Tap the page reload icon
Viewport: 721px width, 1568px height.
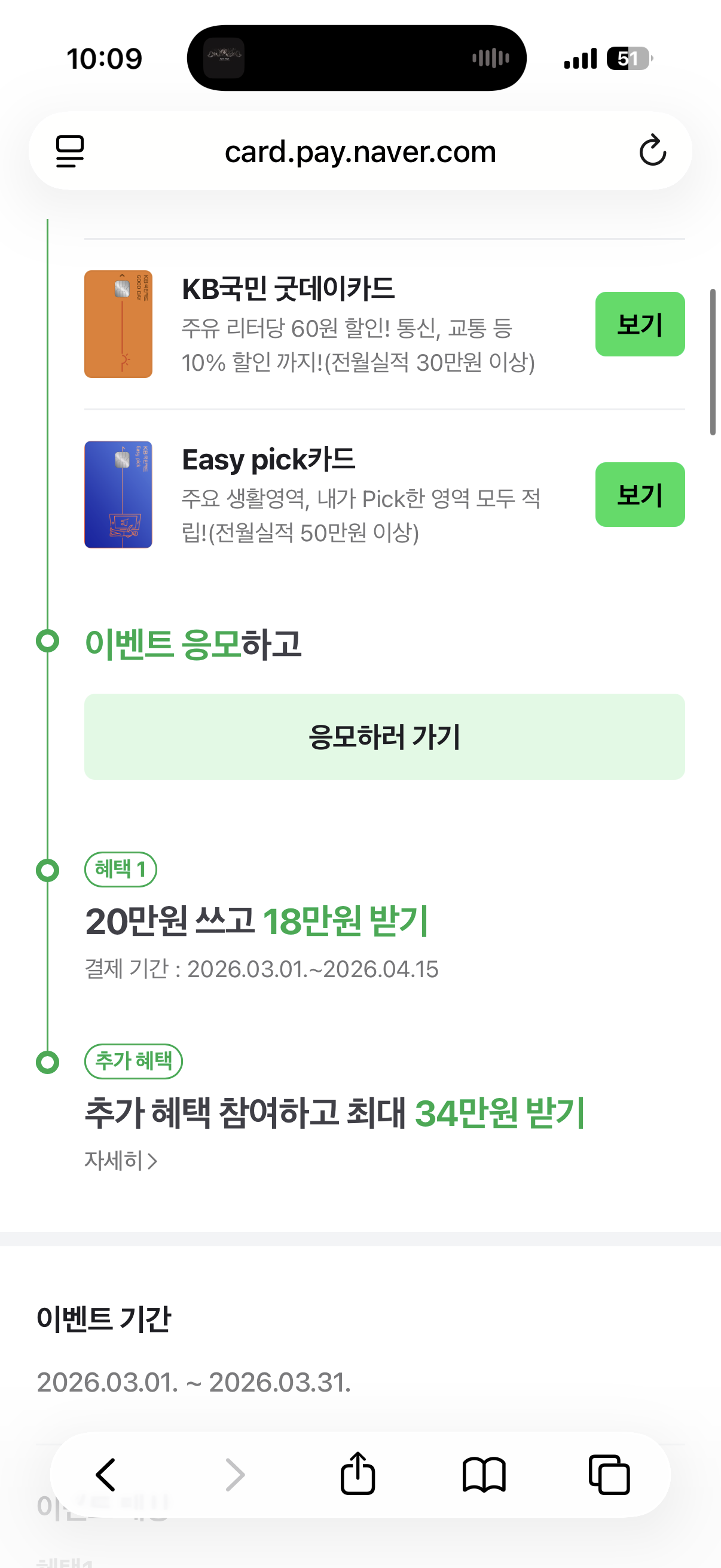[x=652, y=150]
